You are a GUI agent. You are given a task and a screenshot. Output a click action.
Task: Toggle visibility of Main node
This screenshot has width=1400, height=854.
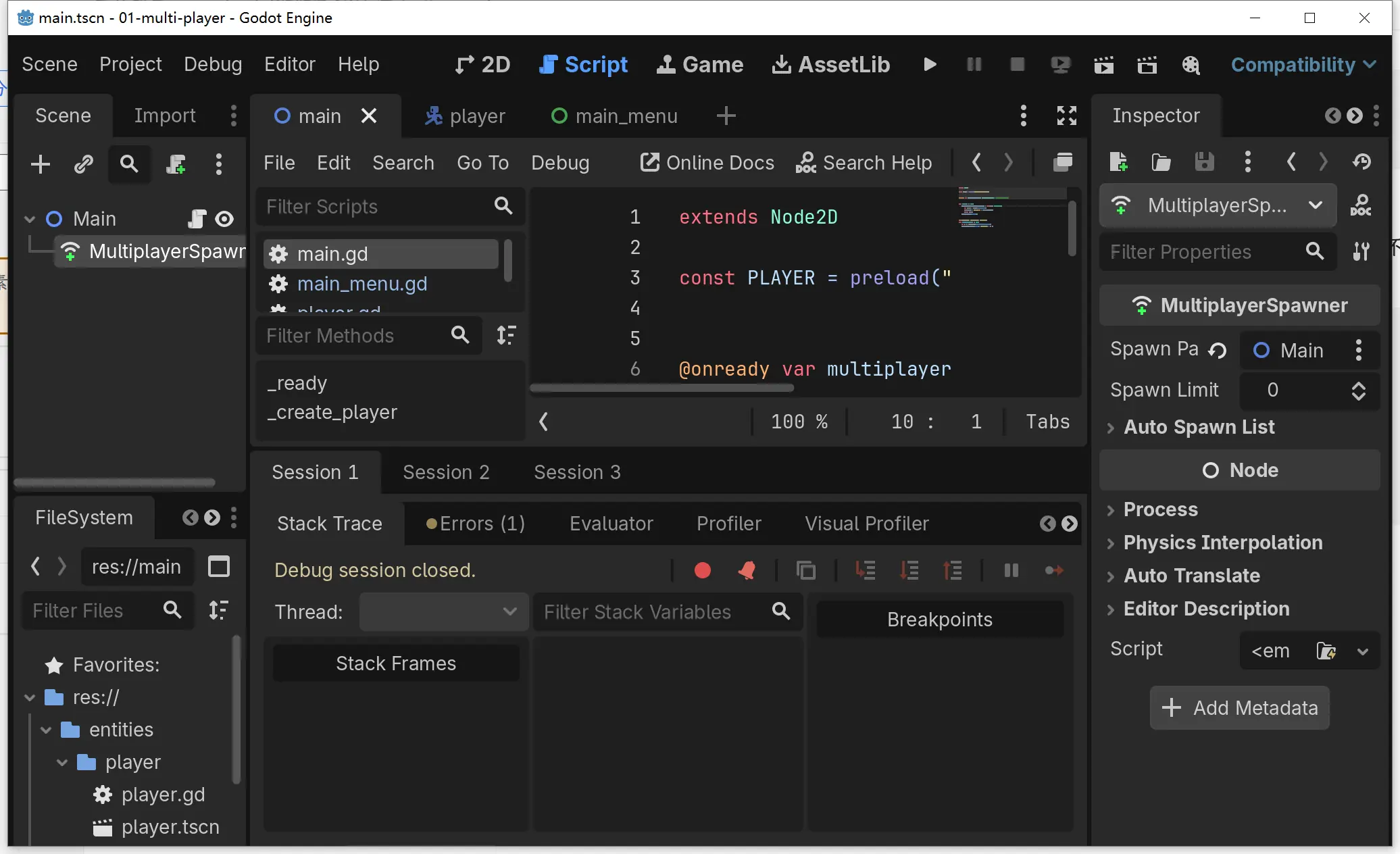pyautogui.click(x=224, y=219)
